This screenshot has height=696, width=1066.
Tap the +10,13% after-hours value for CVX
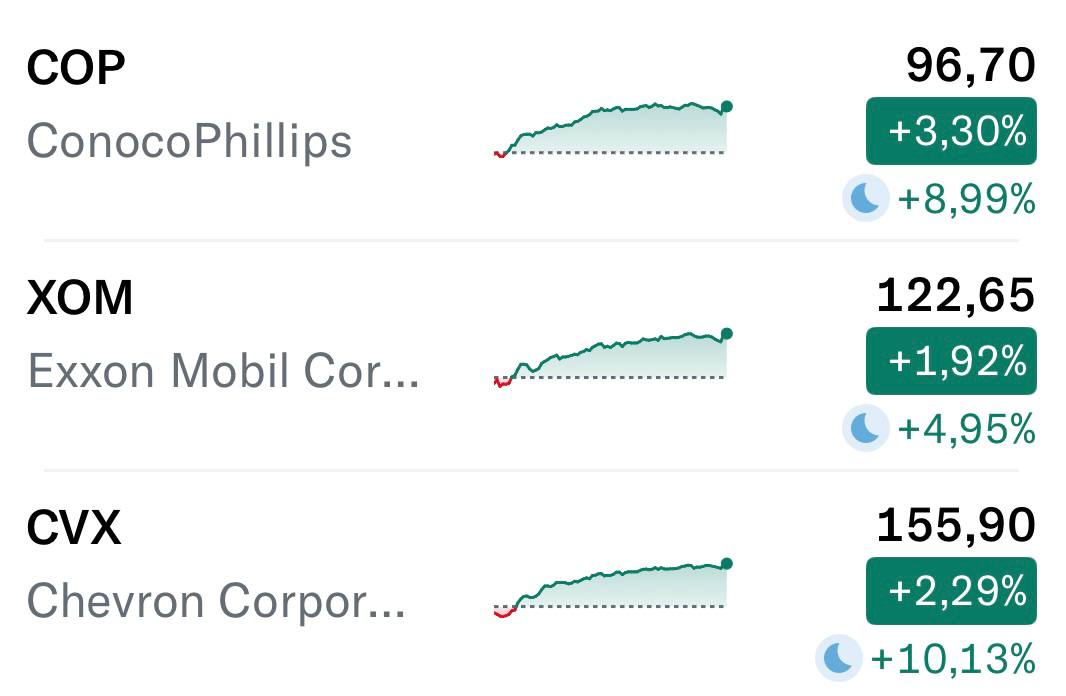[x=953, y=659]
